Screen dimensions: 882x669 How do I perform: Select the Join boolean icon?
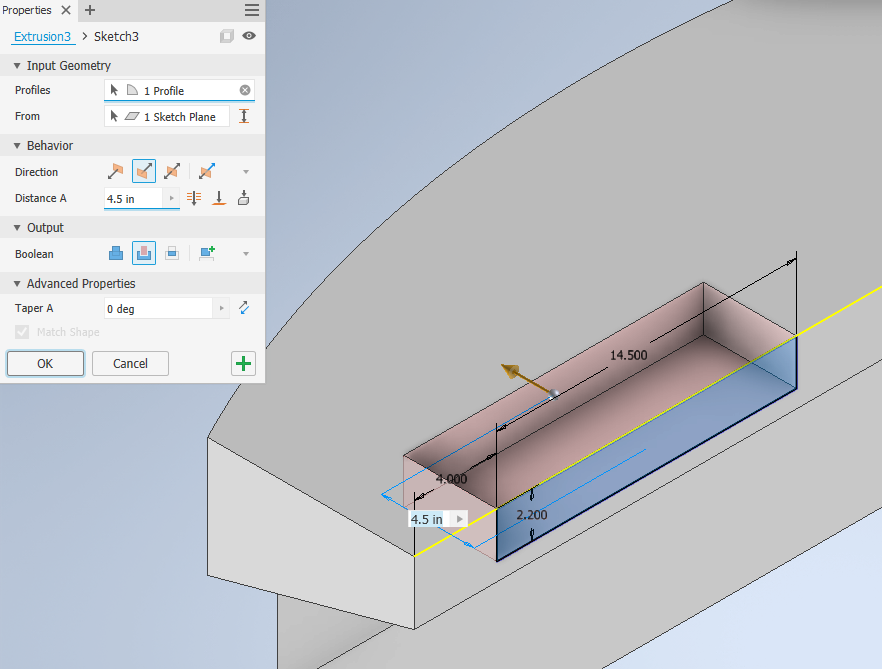(116, 254)
